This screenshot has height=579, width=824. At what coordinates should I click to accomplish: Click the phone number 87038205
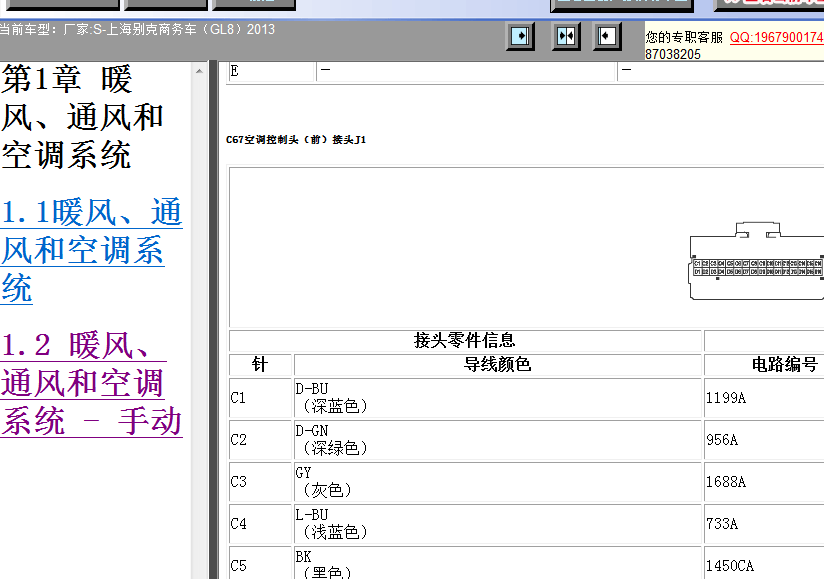(x=673, y=54)
